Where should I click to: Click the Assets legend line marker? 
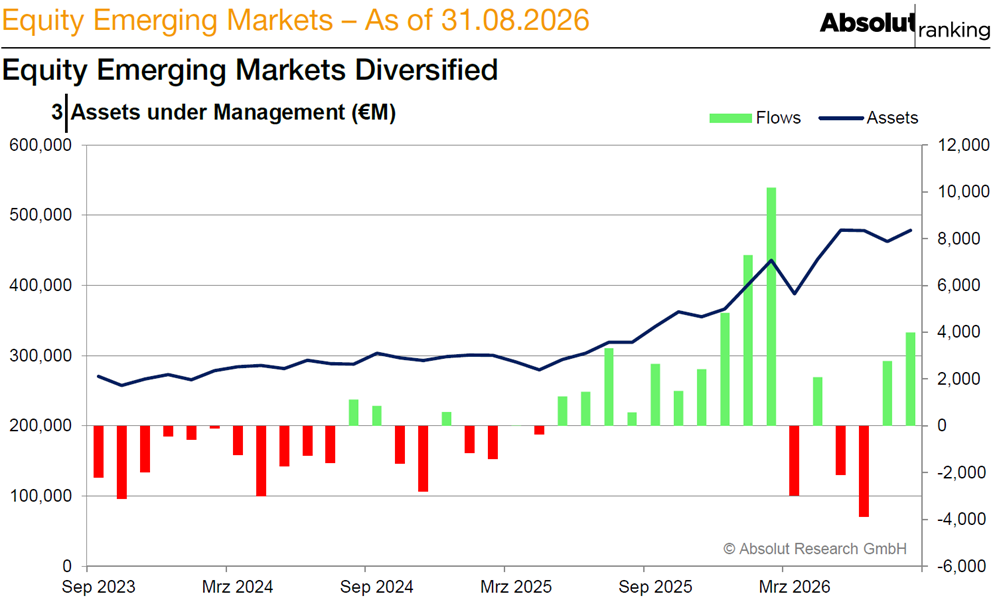coord(841,118)
